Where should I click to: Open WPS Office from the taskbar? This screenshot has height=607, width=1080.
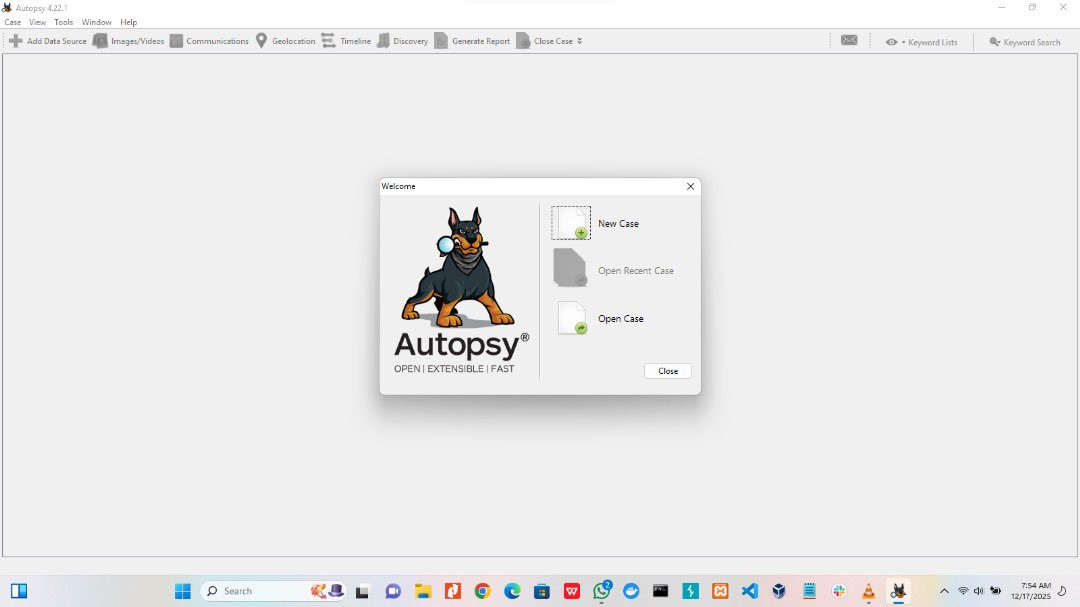point(572,591)
